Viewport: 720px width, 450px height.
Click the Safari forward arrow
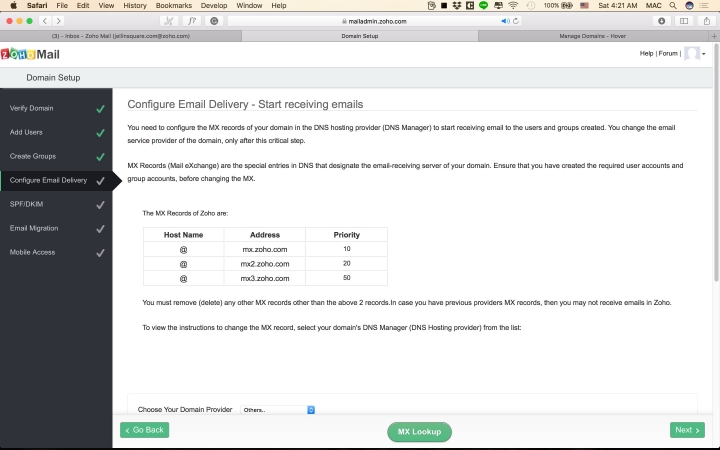[x=58, y=21]
